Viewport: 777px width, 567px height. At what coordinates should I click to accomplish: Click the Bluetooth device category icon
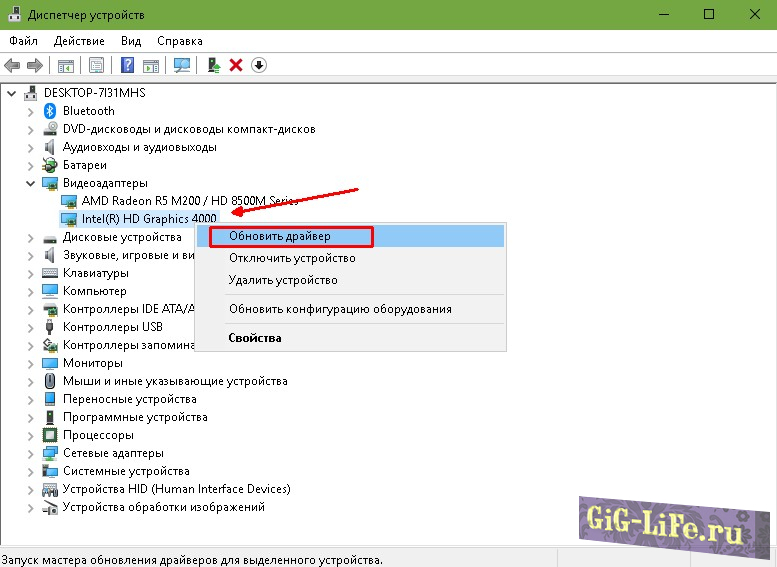(51, 111)
